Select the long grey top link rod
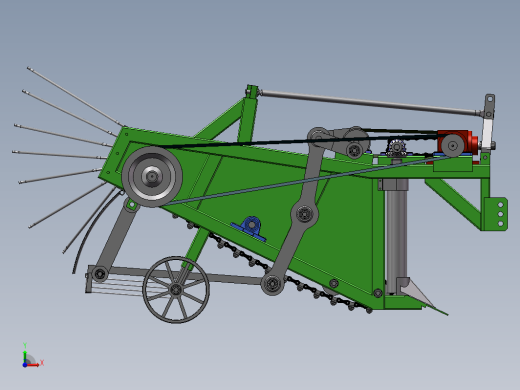Screen dimensions: 520x390 click(370, 102)
